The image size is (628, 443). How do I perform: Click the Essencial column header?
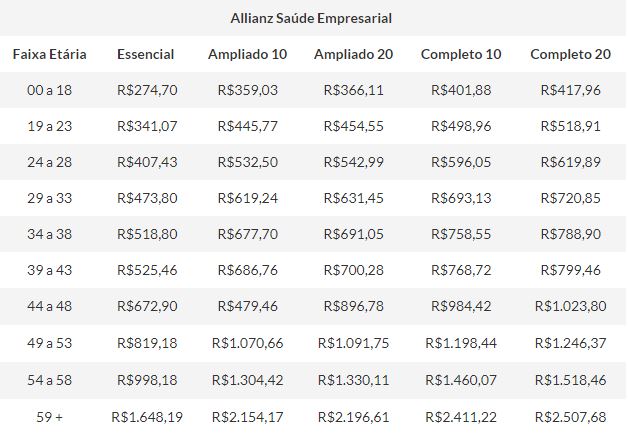click(x=146, y=54)
